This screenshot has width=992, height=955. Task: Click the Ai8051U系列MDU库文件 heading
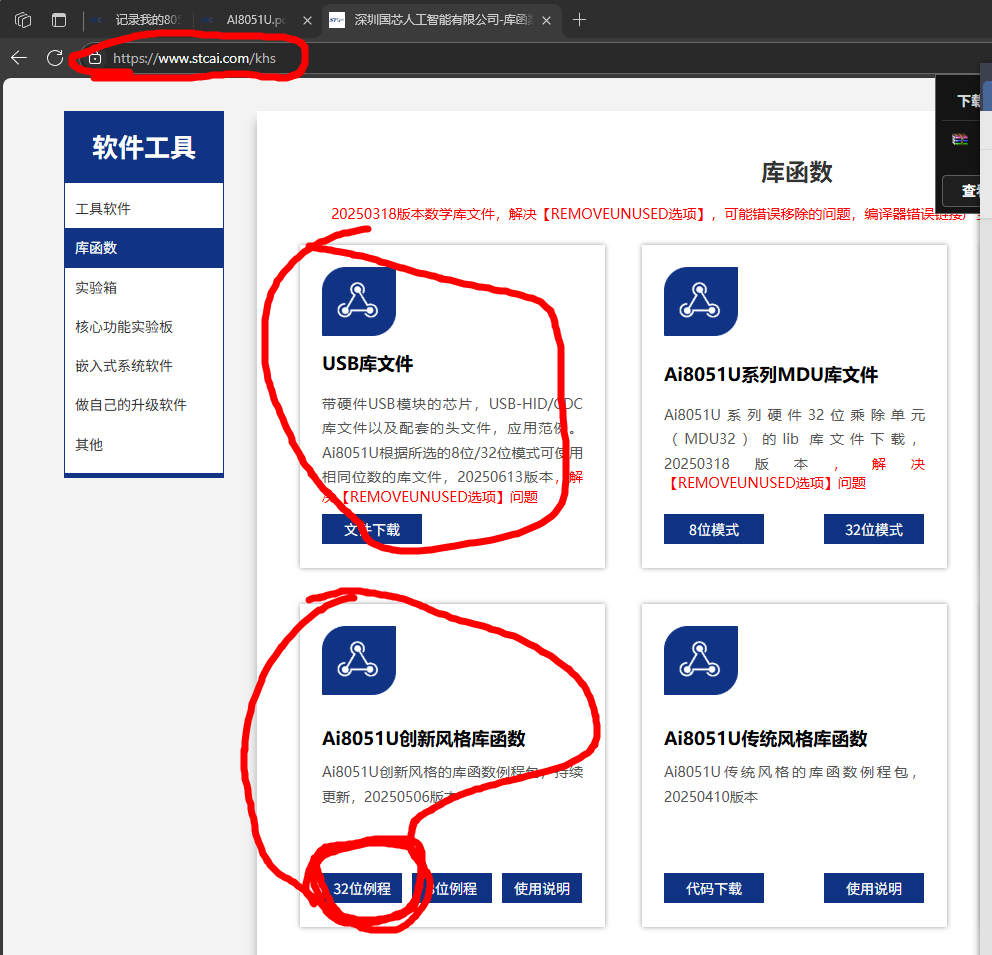771,374
